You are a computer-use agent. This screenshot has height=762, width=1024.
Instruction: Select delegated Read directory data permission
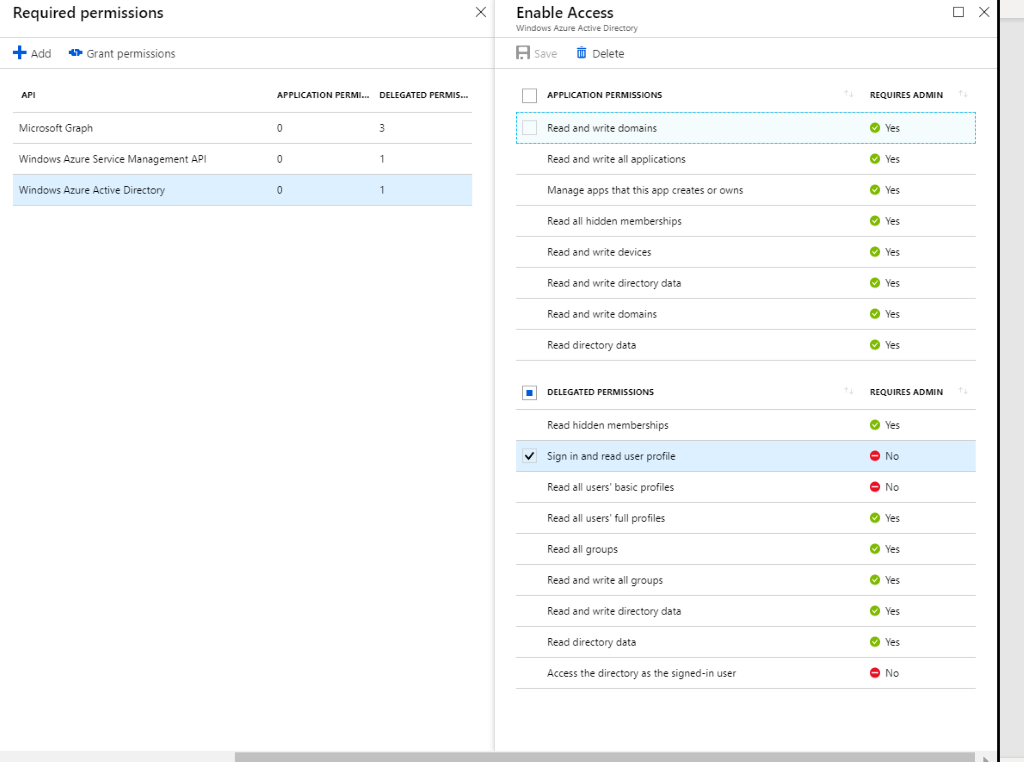coord(746,642)
